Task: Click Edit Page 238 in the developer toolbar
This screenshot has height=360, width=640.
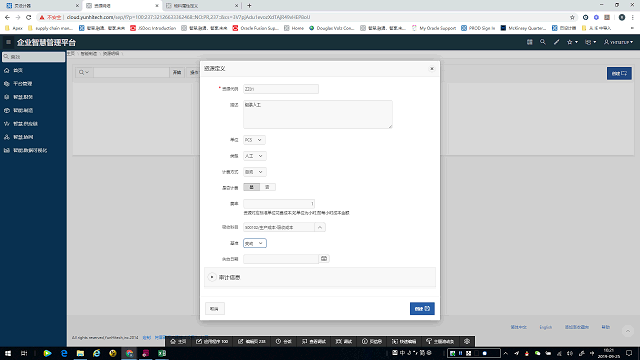Action: click(251, 342)
